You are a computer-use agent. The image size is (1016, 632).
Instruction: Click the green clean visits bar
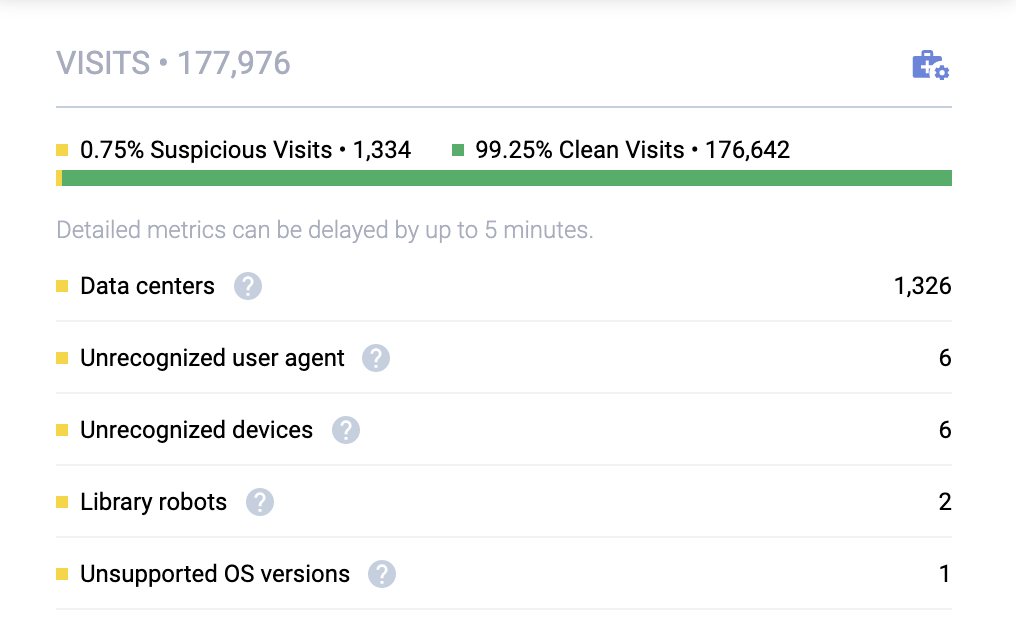[x=506, y=178]
